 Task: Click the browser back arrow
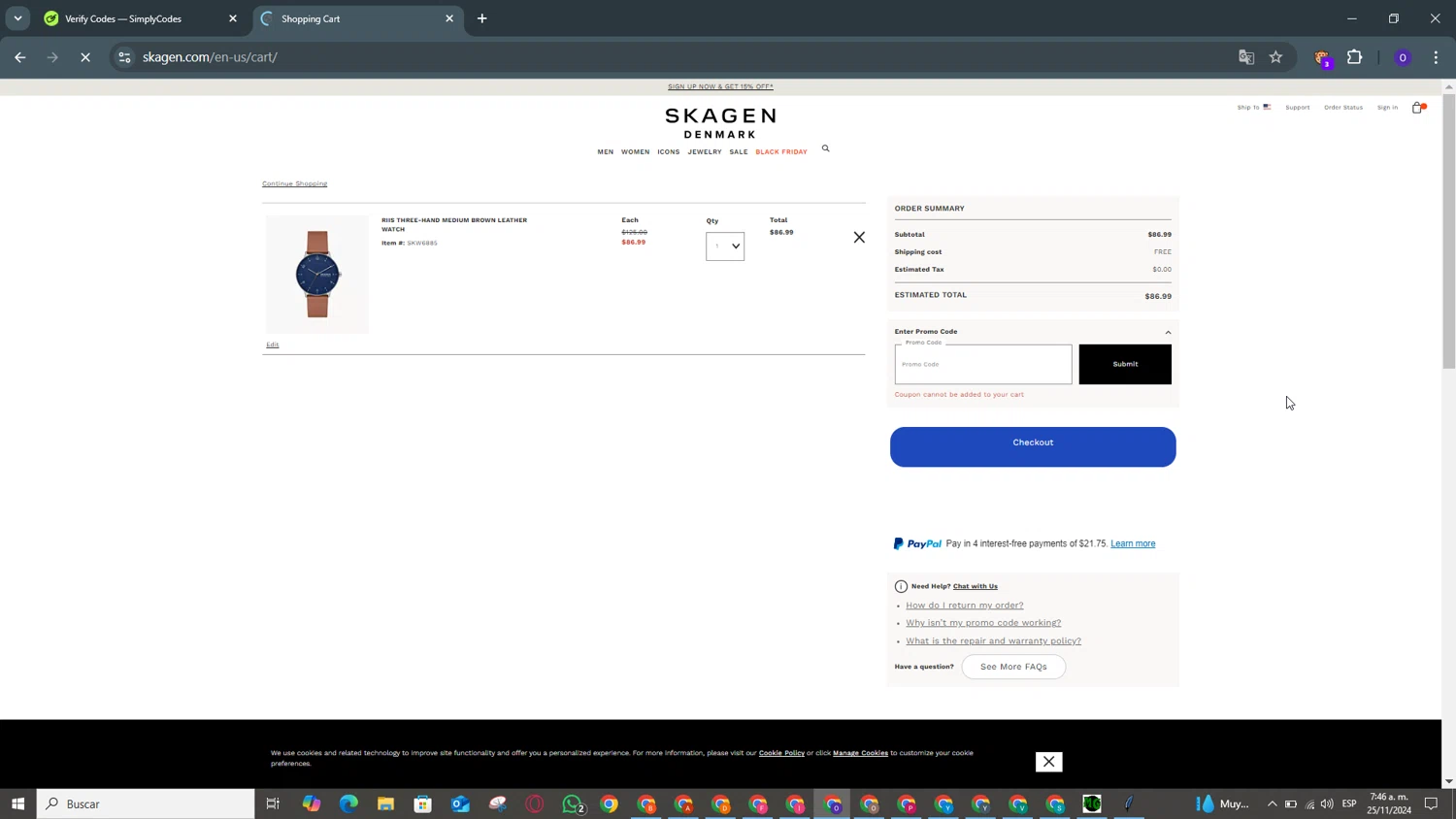click(20, 57)
